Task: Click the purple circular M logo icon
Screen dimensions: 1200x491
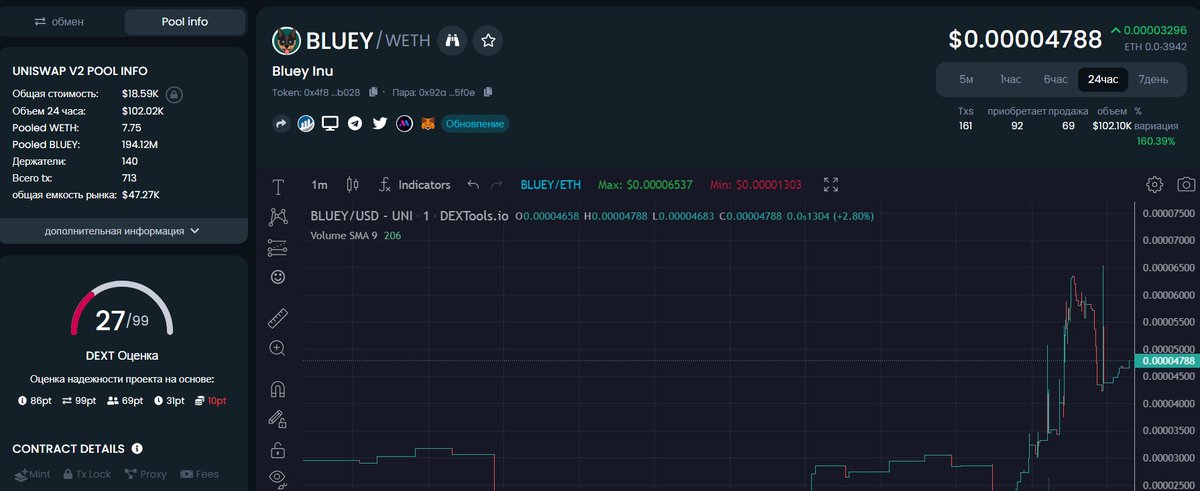Action: [404, 124]
